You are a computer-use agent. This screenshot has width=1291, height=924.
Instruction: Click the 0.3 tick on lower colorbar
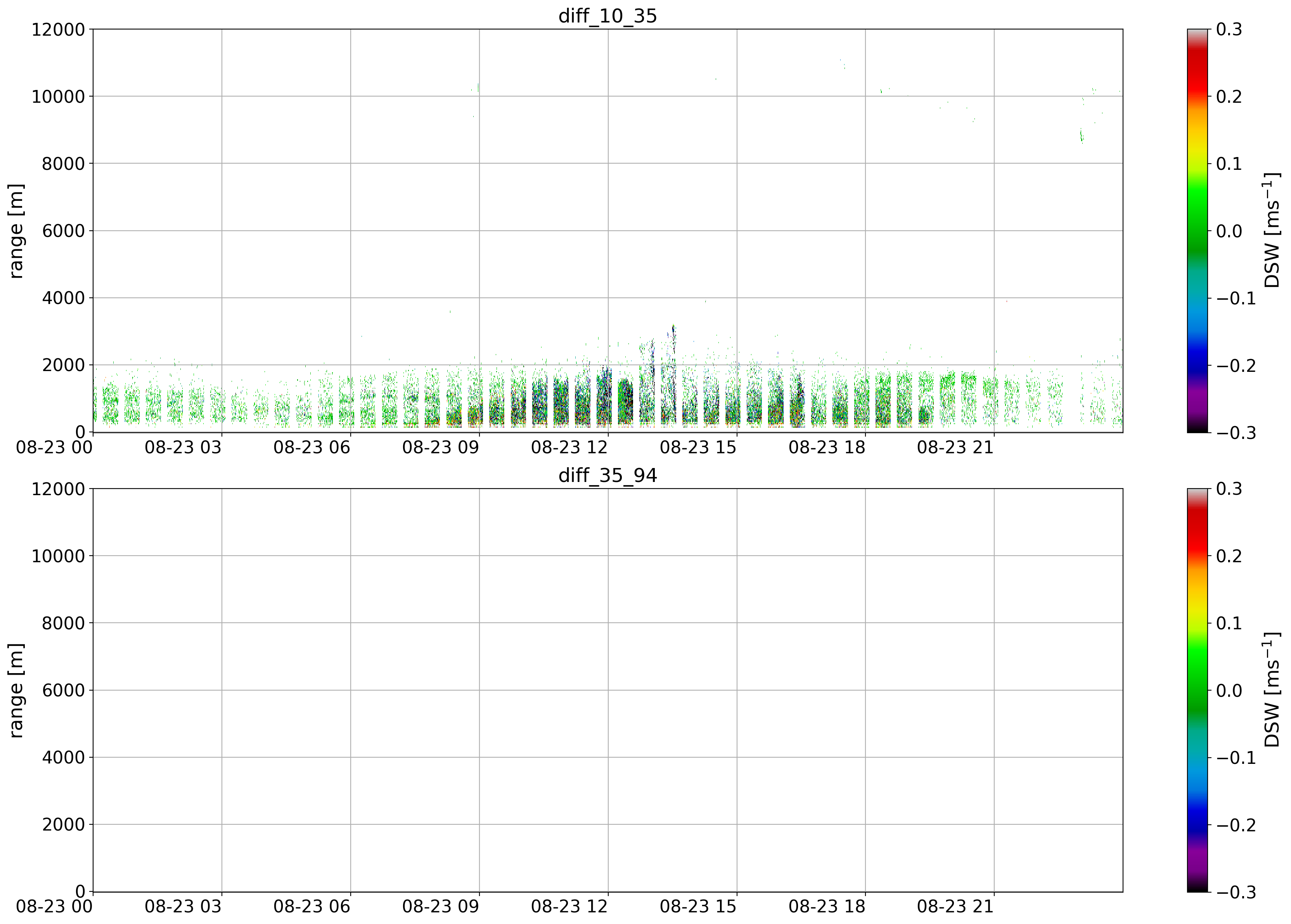1229,489
